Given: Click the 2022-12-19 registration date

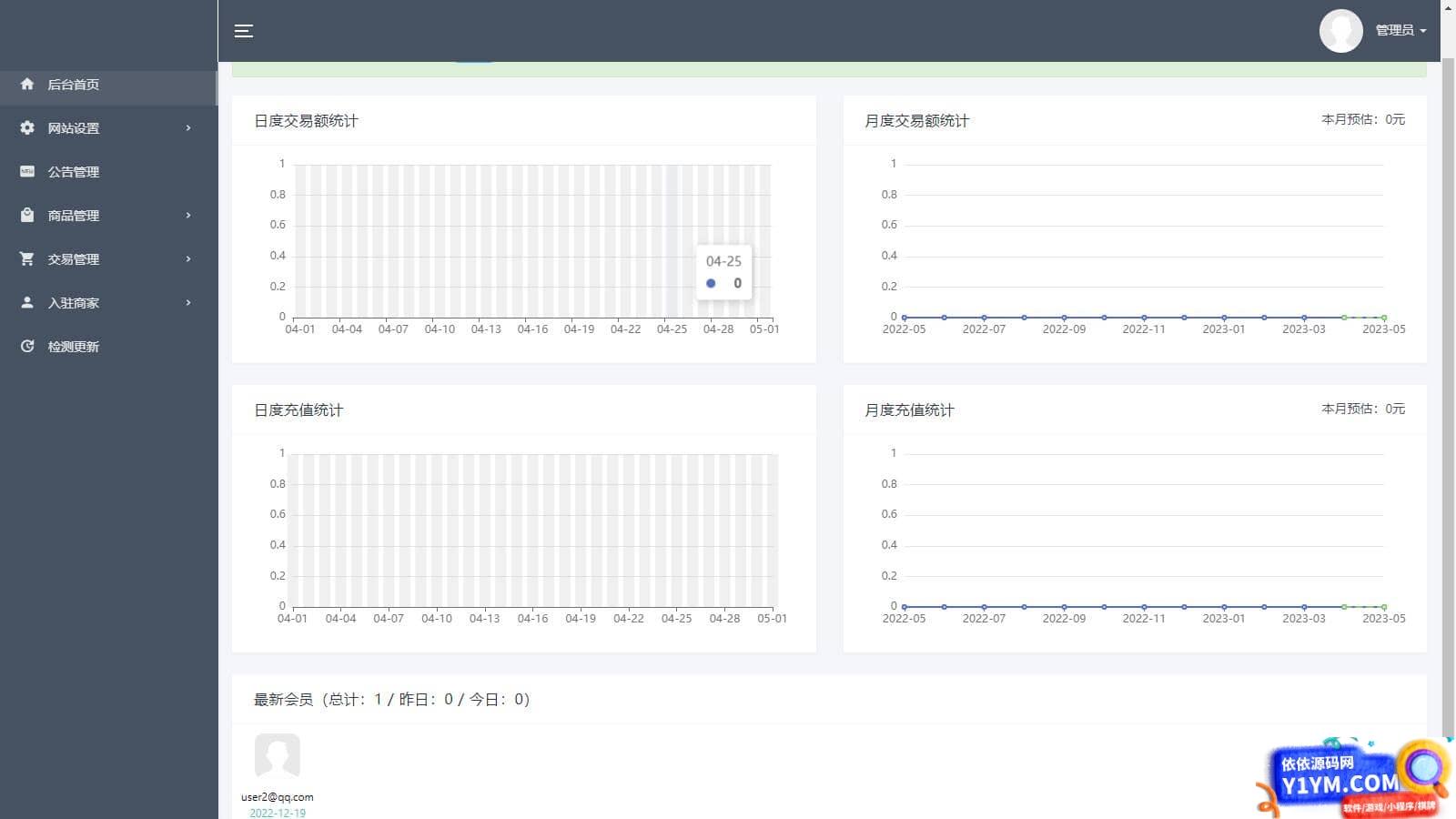Looking at the screenshot, I should pyautogui.click(x=278, y=813).
